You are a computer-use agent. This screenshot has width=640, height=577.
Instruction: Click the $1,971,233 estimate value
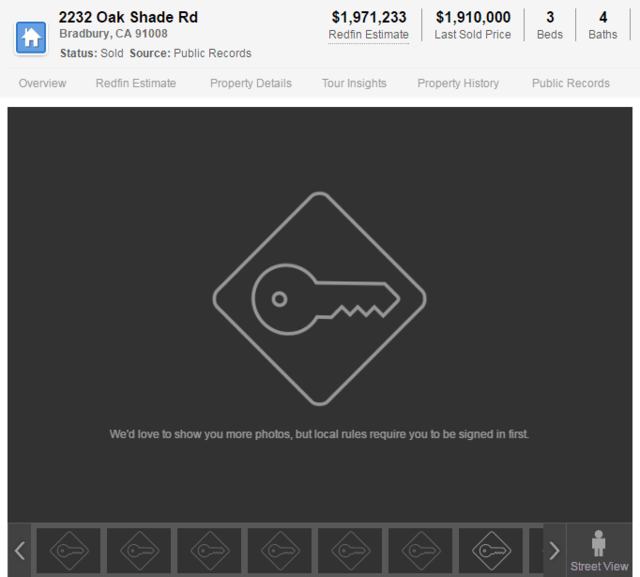tap(369, 17)
